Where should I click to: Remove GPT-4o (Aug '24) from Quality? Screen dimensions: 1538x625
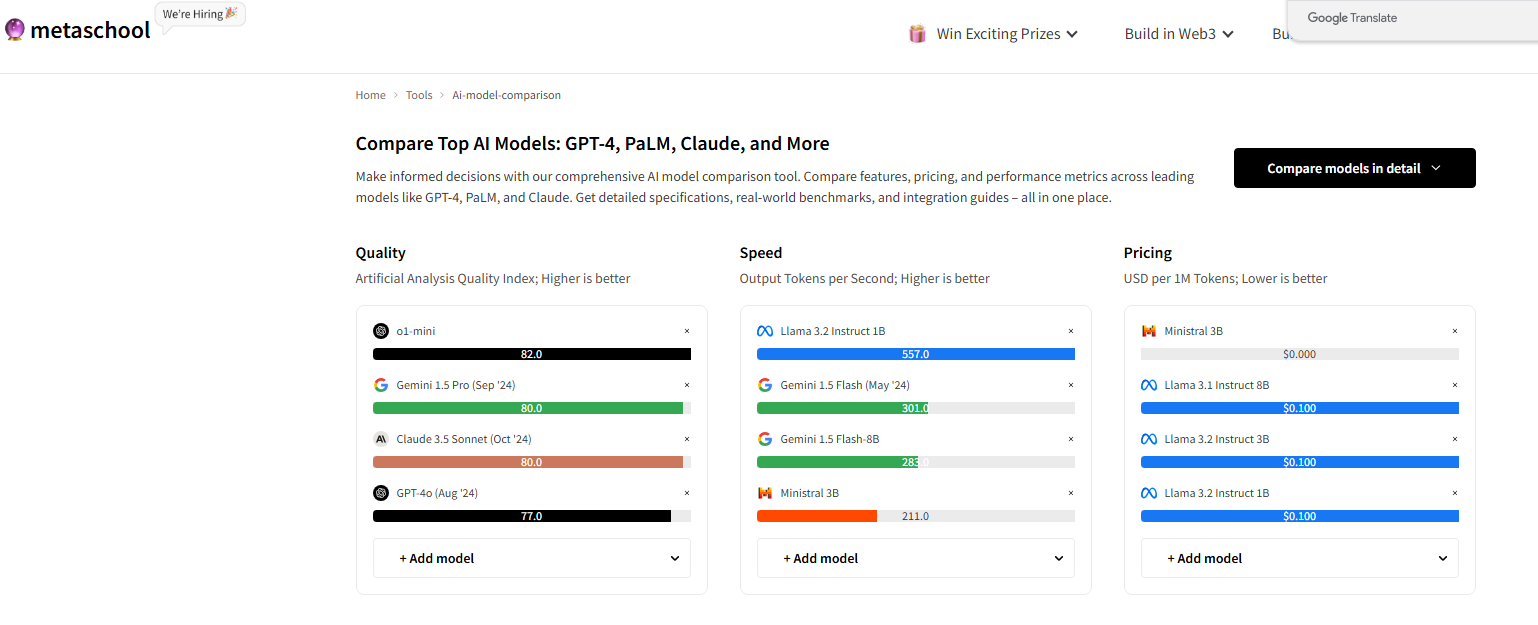point(687,493)
